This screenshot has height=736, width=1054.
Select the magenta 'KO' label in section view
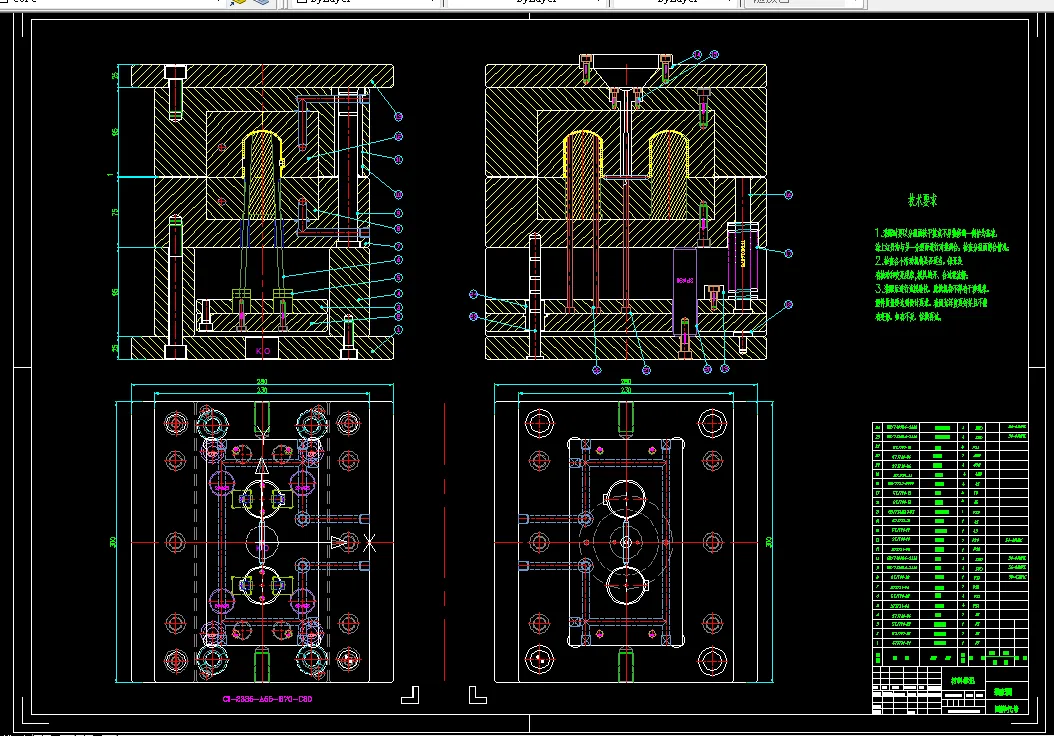point(263,350)
